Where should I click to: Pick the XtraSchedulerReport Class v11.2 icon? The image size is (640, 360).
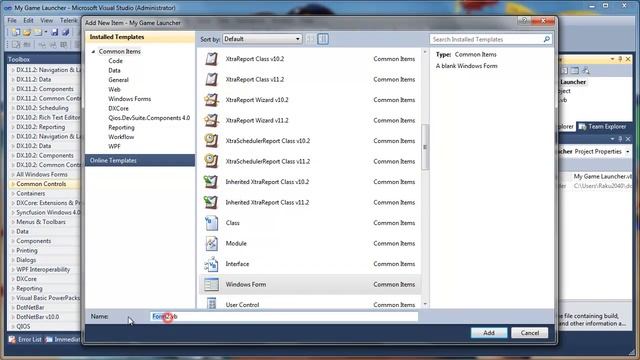pyautogui.click(x=211, y=161)
